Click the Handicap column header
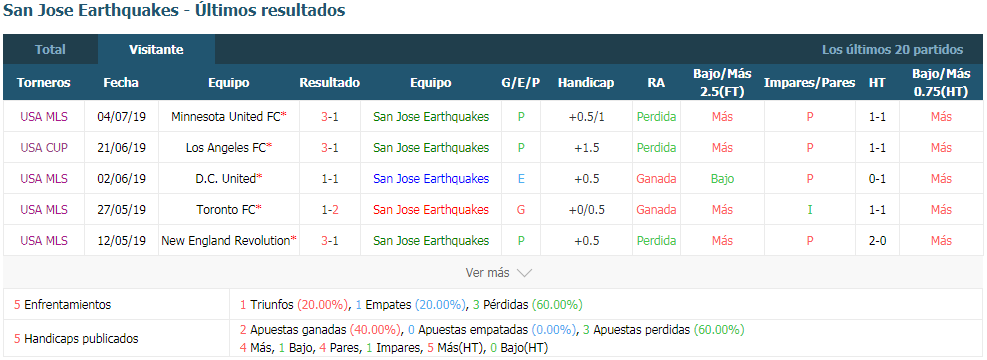This screenshot has width=987, height=360. pos(586,82)
